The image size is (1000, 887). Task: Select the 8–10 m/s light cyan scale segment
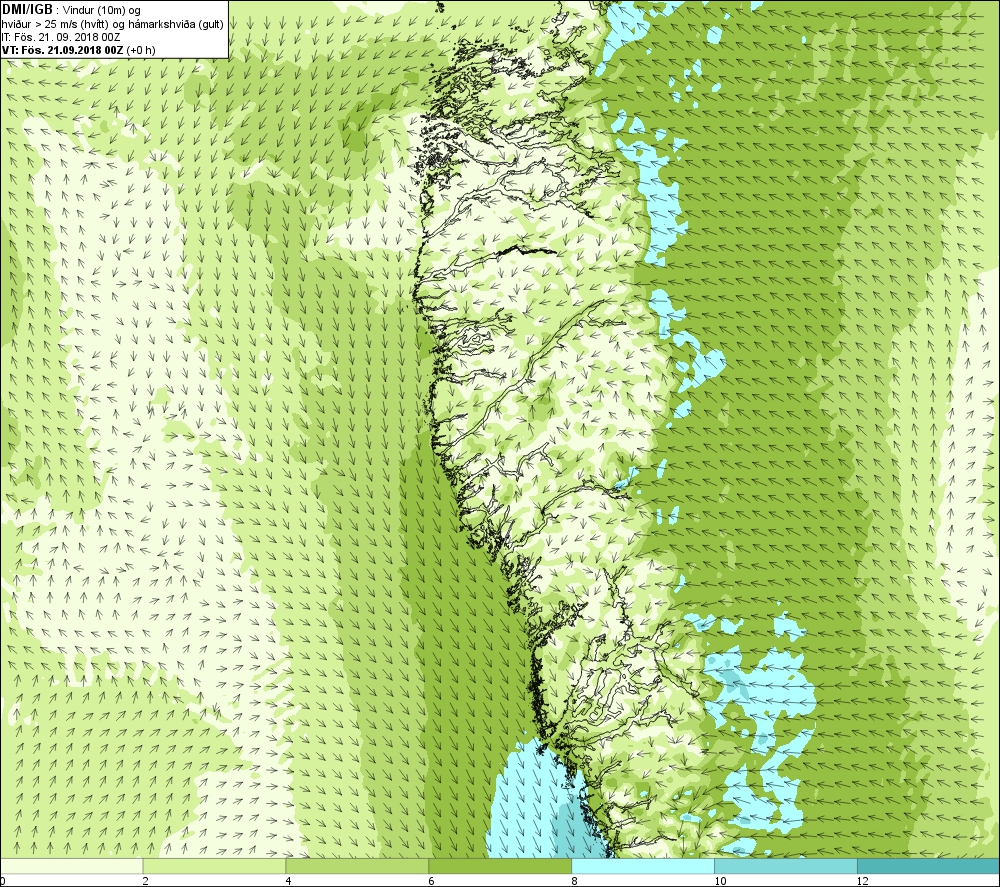[x=643, y=866]
